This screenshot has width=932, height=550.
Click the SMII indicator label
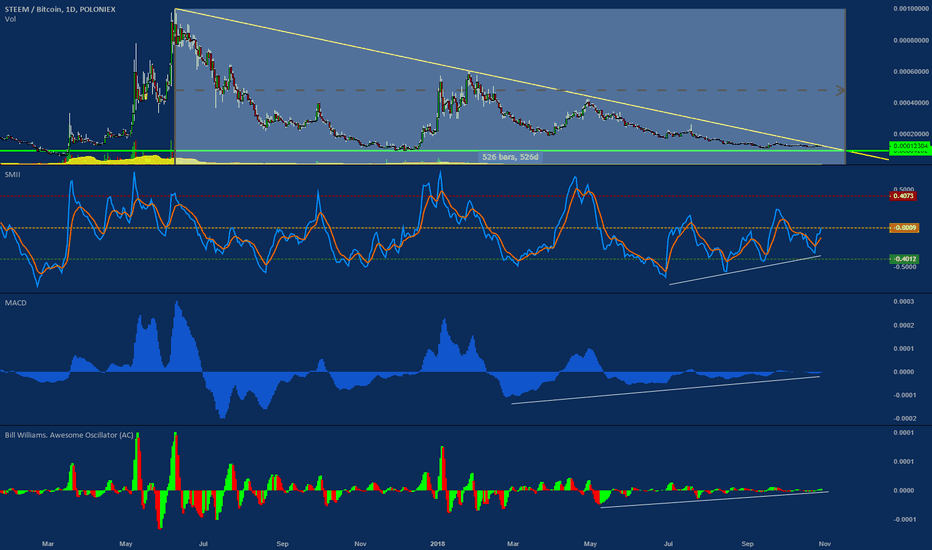pyautogui.click(x=12, y=175)
